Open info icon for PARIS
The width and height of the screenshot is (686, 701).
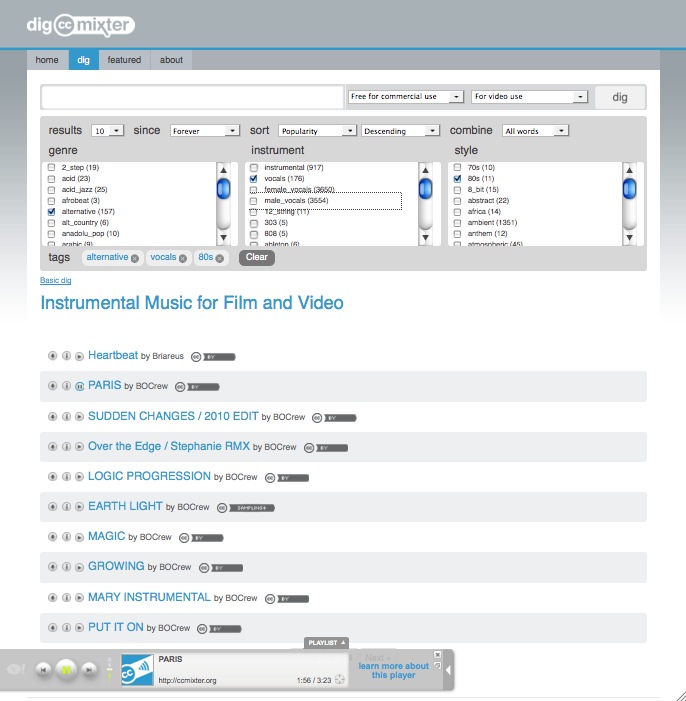pos(66,386)
